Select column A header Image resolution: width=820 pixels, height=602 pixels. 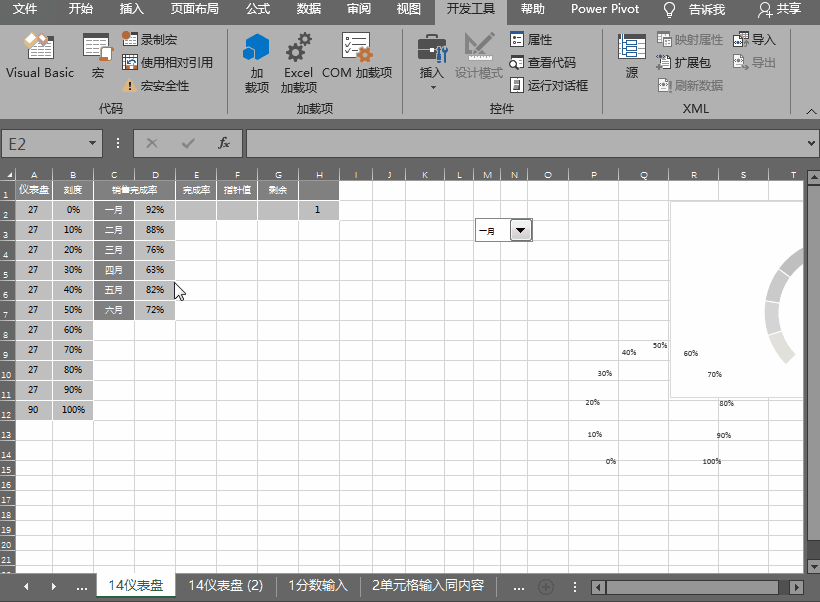[34, 175]
